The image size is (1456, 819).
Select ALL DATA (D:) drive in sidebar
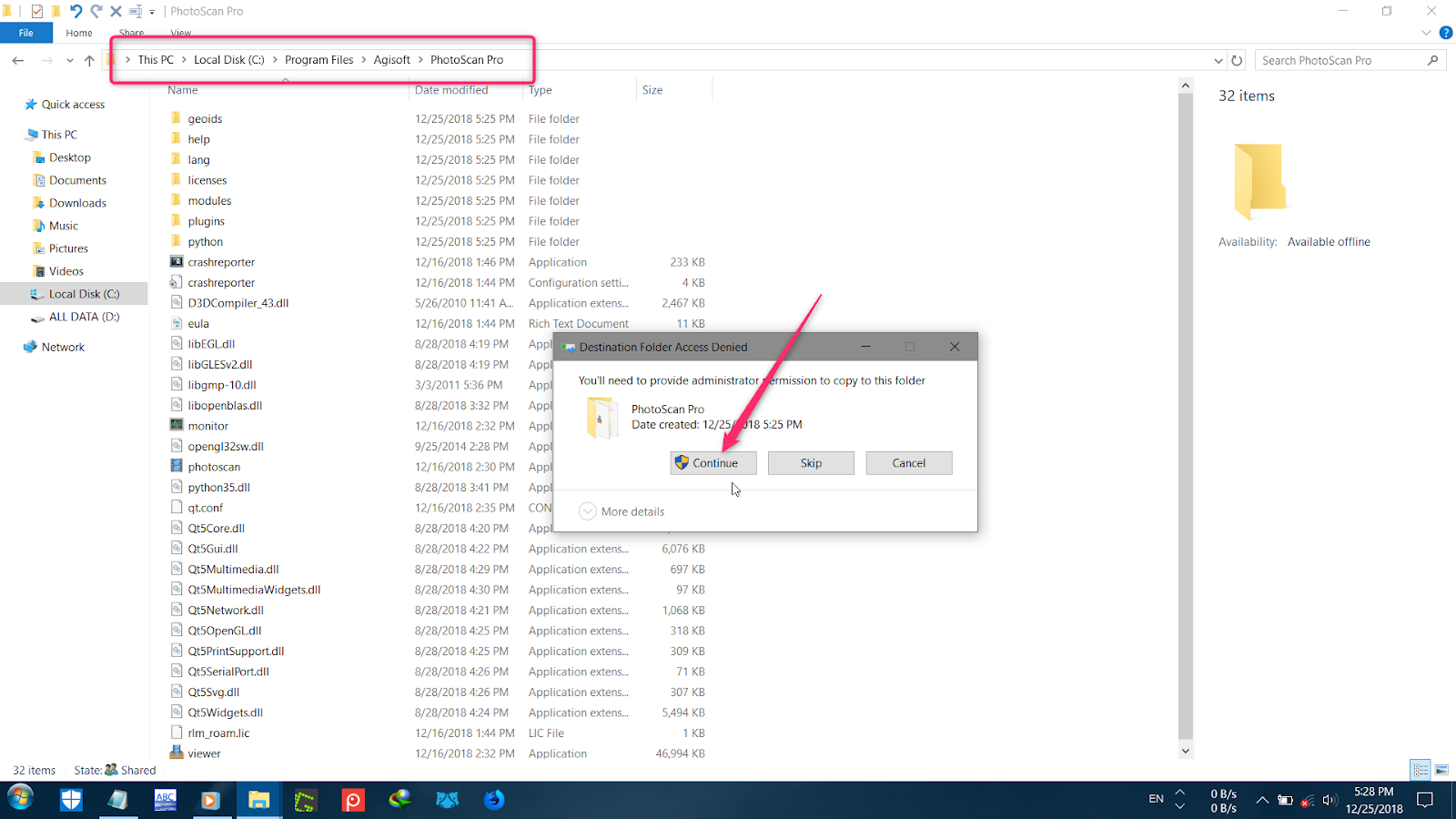point(84,317)
